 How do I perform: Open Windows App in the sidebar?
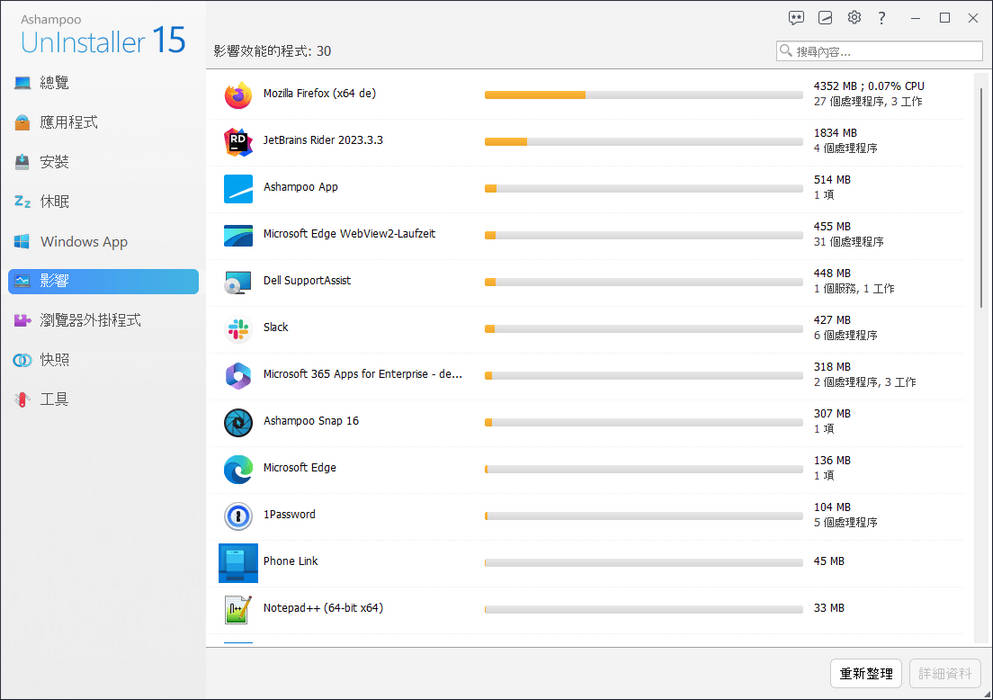point(83,242)
